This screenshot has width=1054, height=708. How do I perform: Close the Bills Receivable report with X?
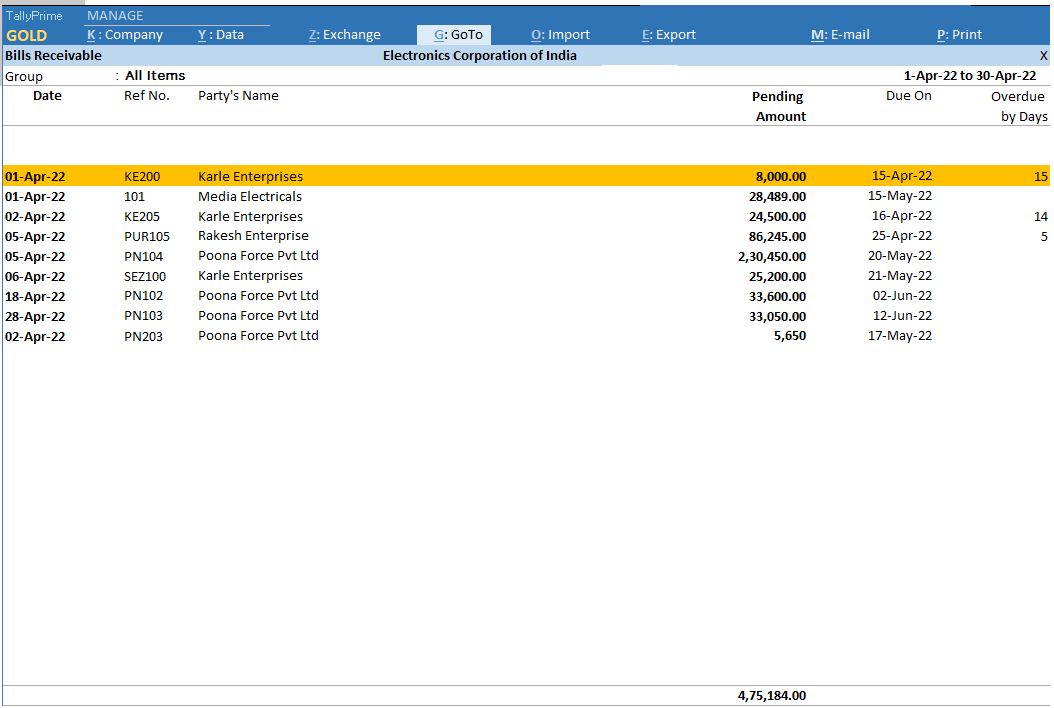pyautogui.click(x=1043, y=56)
